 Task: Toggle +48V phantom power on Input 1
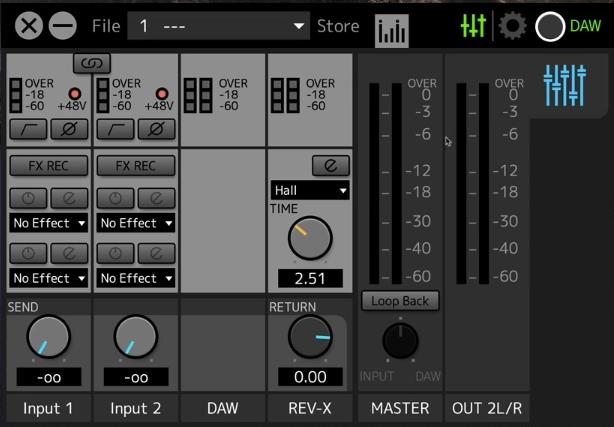point(66,93)
